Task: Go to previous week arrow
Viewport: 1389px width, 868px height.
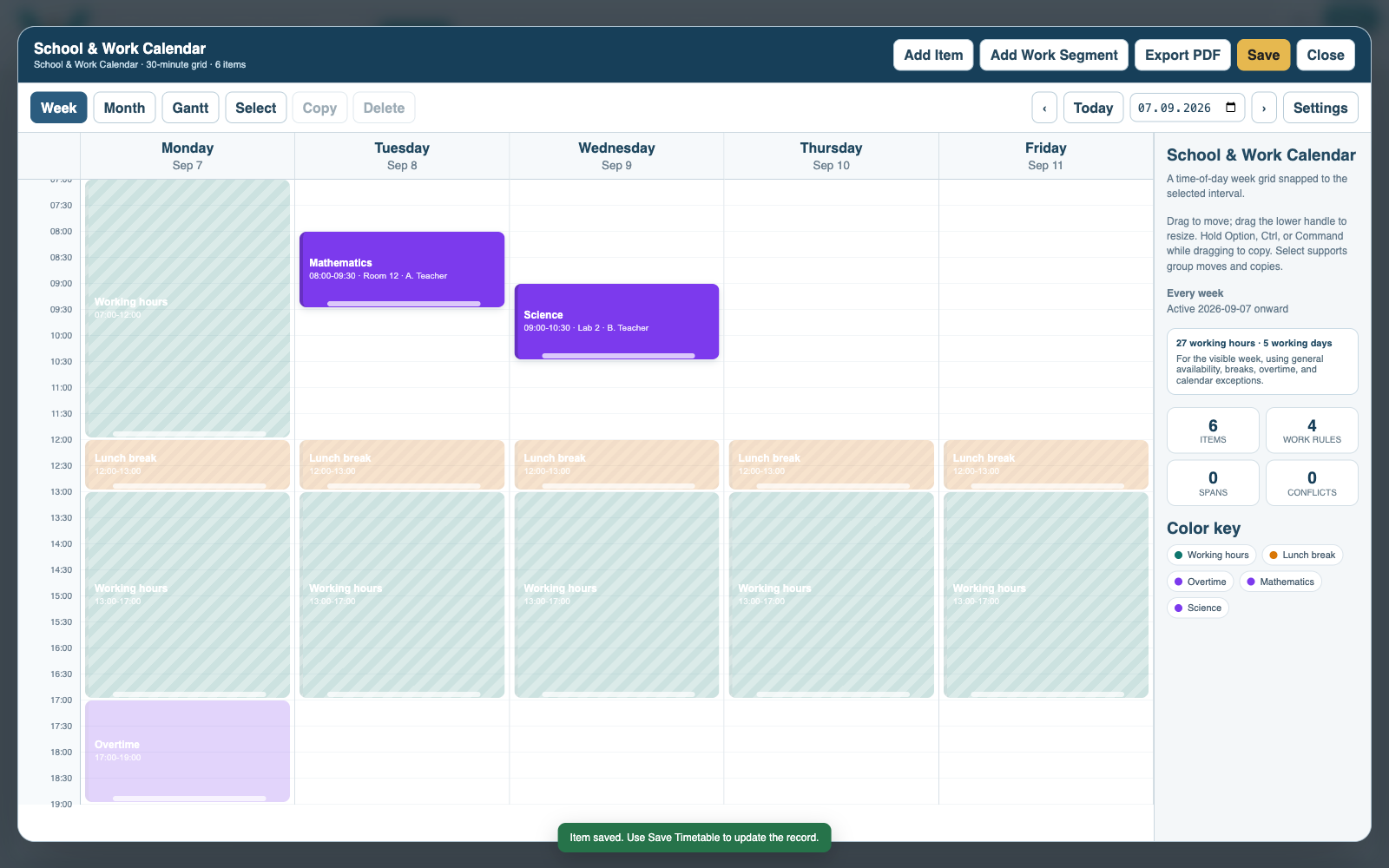Action: (1044, 108)
